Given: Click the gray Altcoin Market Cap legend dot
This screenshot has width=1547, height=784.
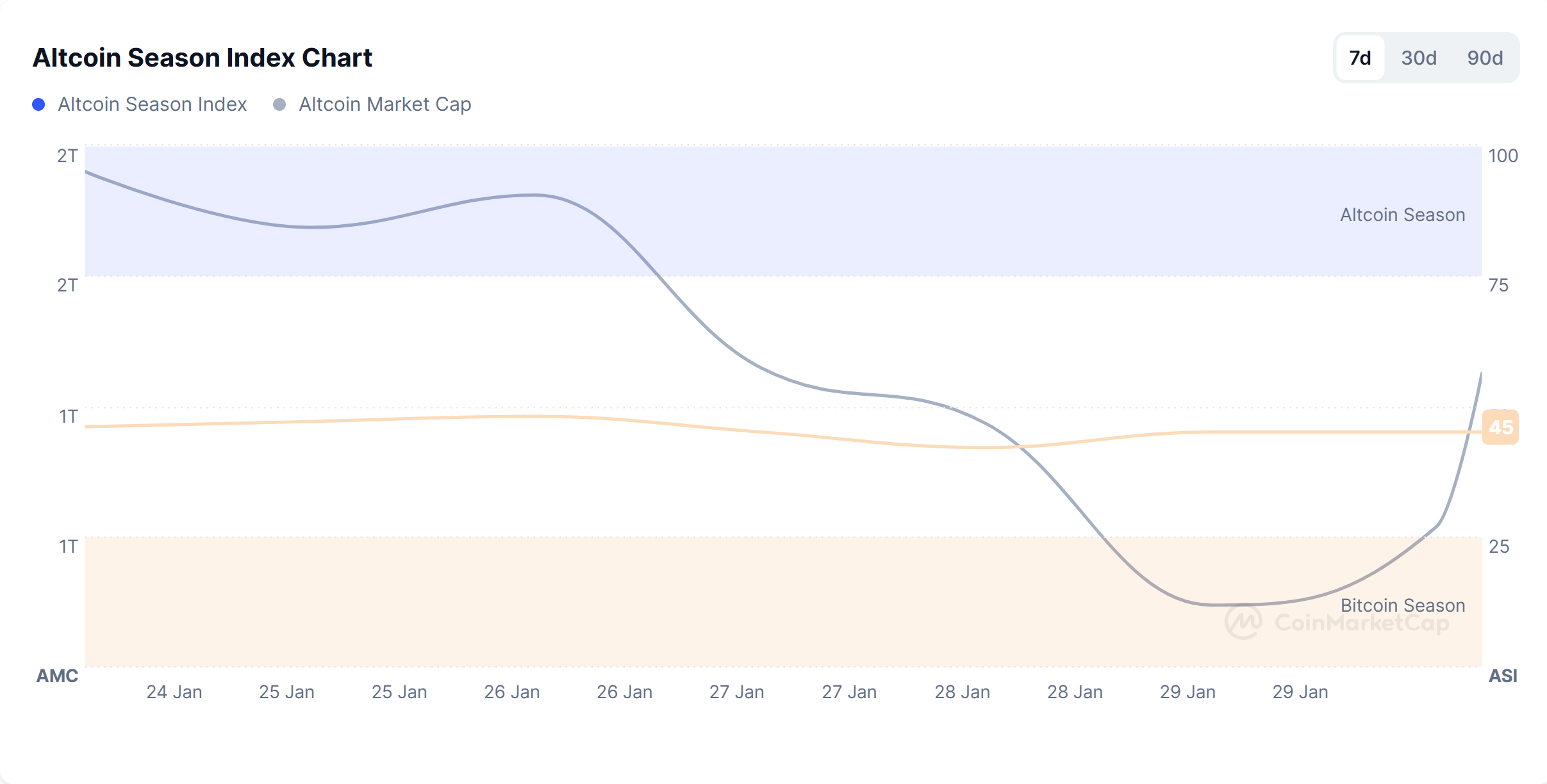Looking at the screenshot, I should pyautogui.click(x=279, y=104).
